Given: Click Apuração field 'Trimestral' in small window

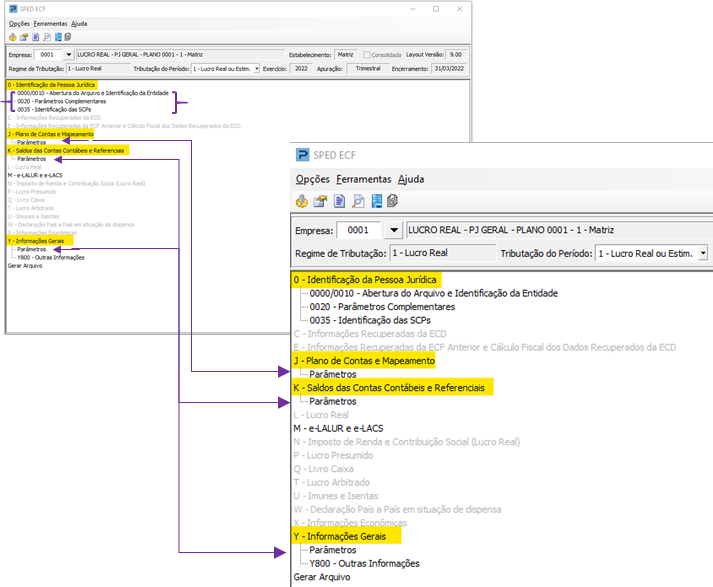Looking at the screenshot, I should click(368, 69).
